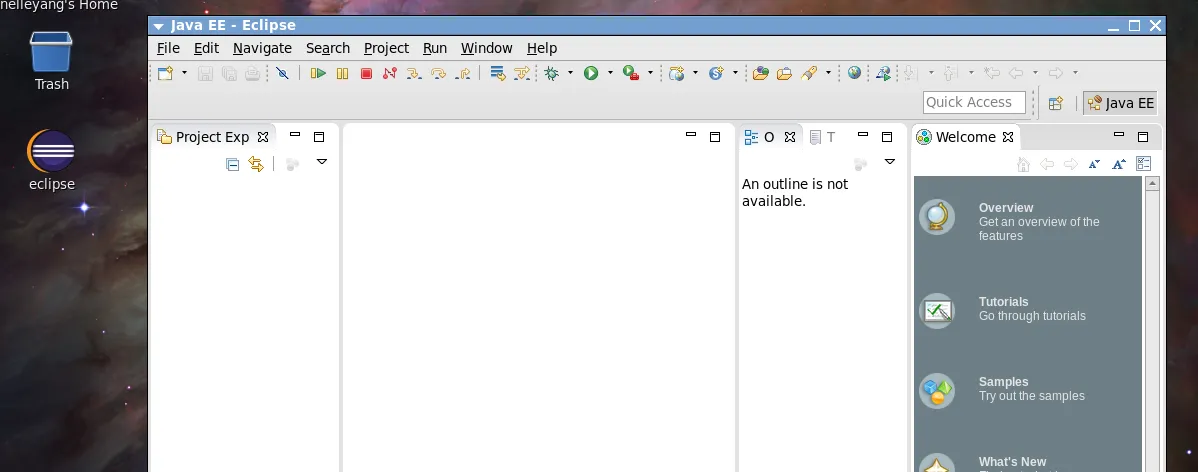Viewport: 1198px width, 472px height.
Task: Click the Quick Access search field
Action: 974,102
